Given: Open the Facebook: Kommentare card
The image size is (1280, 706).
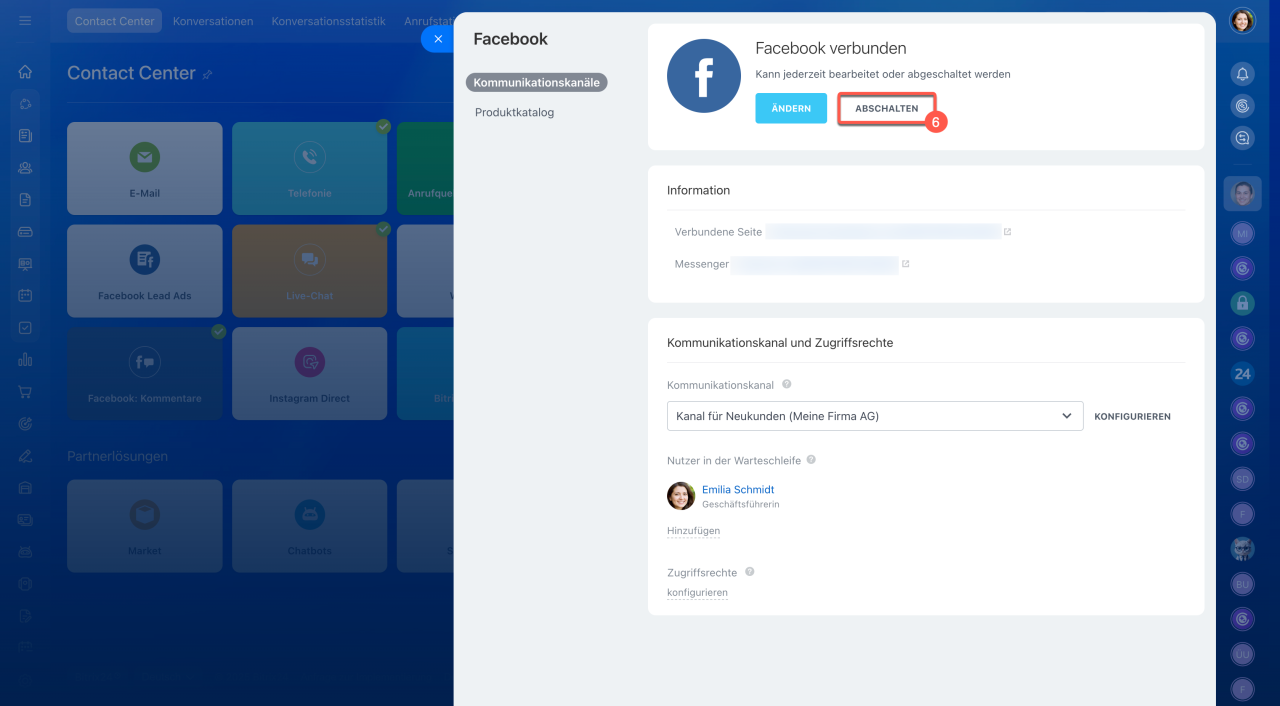Looking at the screenshot, I should [145, 373].
